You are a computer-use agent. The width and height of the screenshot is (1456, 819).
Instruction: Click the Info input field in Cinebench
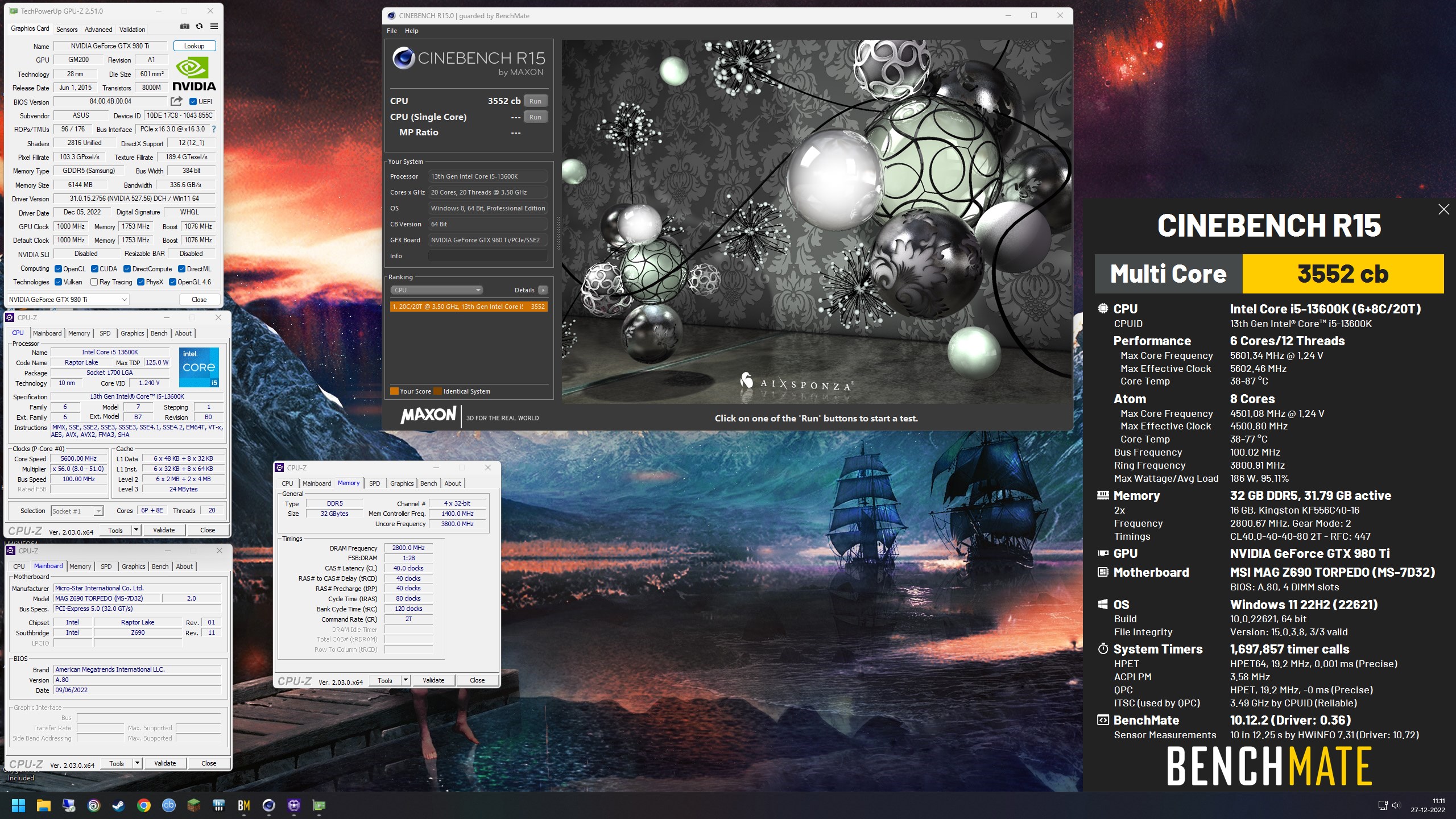(x=488, y=256)
